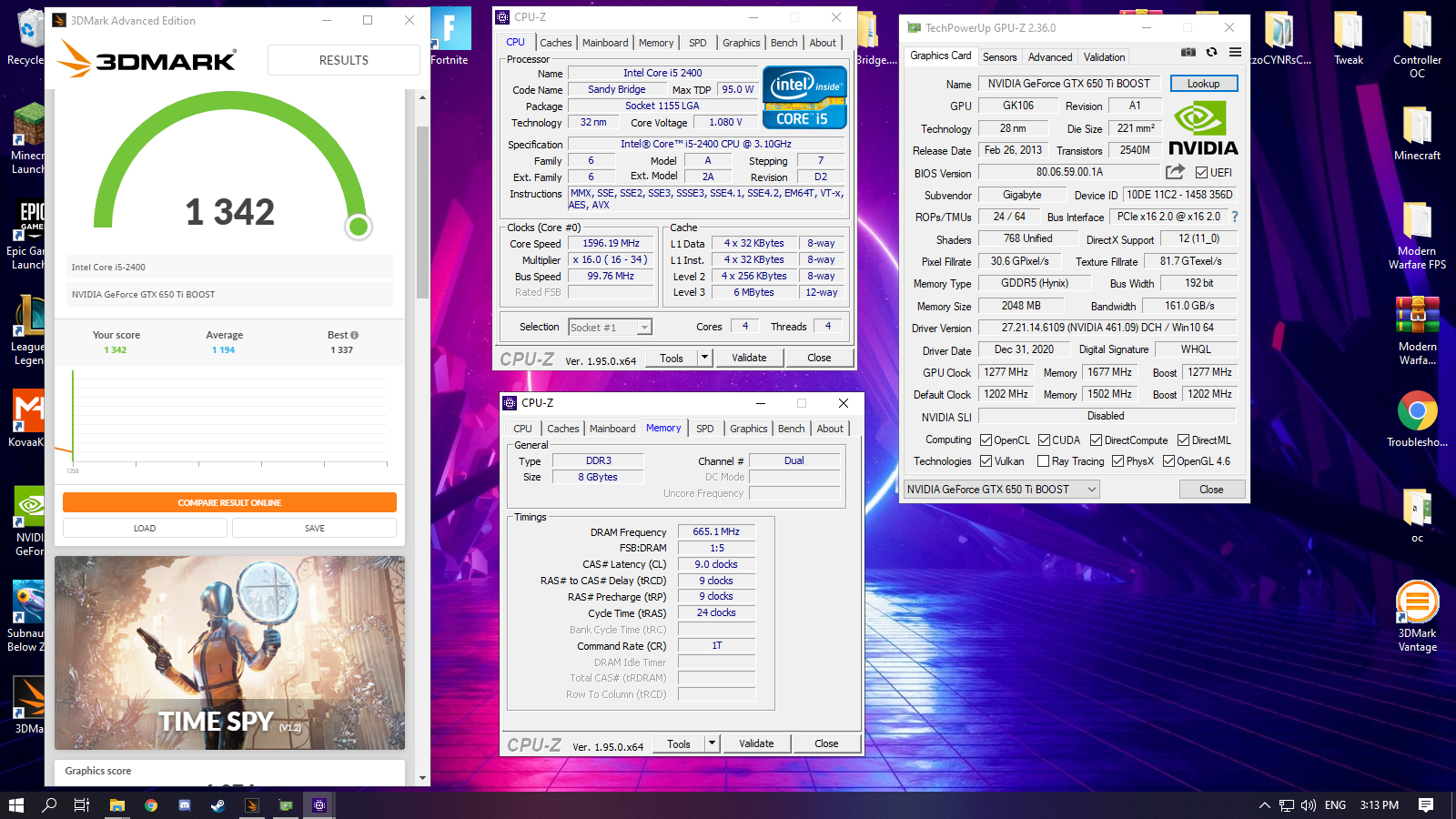Click the GPU-Z refresh icon

pos(1211,53)
